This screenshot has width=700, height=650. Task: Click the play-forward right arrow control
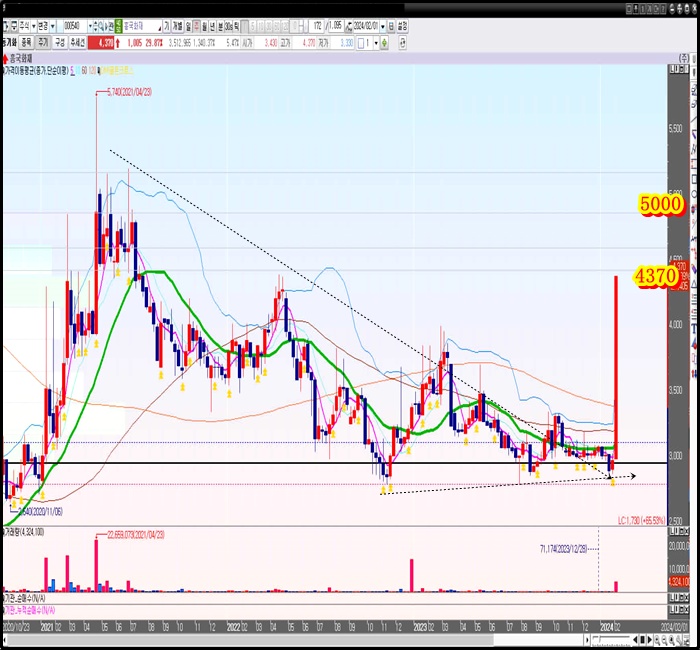[650, 640]
